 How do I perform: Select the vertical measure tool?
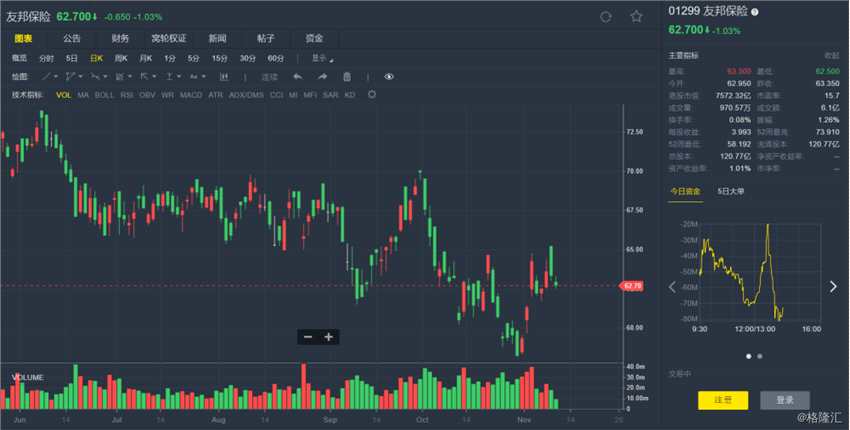tap(169, 76)
